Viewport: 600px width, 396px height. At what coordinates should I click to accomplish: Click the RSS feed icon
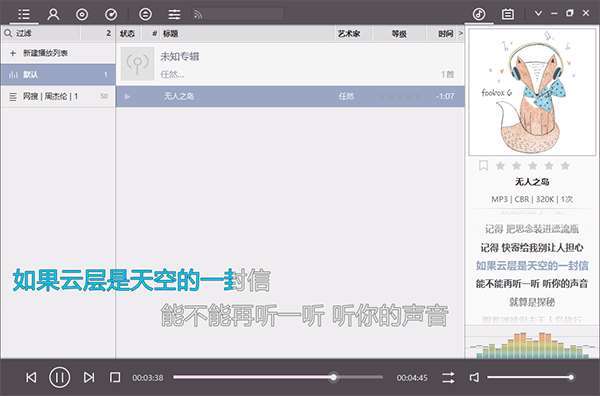pyautogui.click(x=197, y=15)
